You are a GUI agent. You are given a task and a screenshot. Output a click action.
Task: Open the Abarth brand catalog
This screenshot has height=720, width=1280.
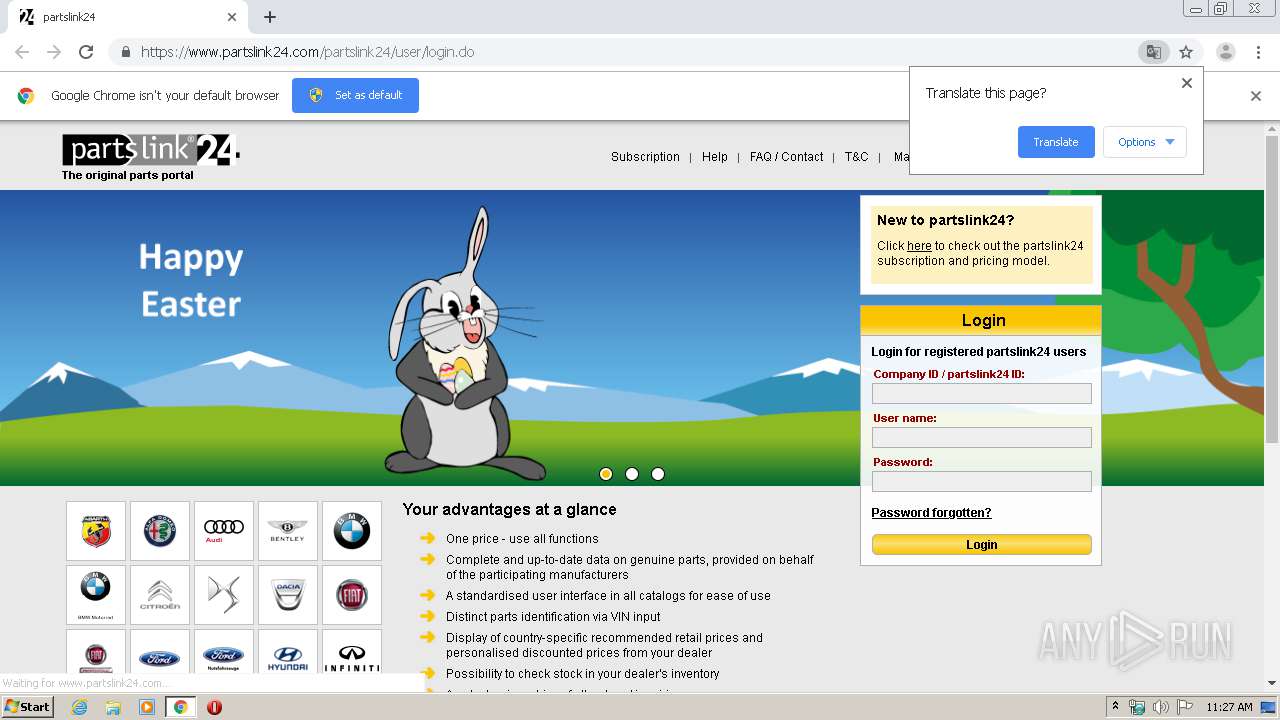[x=96, y=531]
